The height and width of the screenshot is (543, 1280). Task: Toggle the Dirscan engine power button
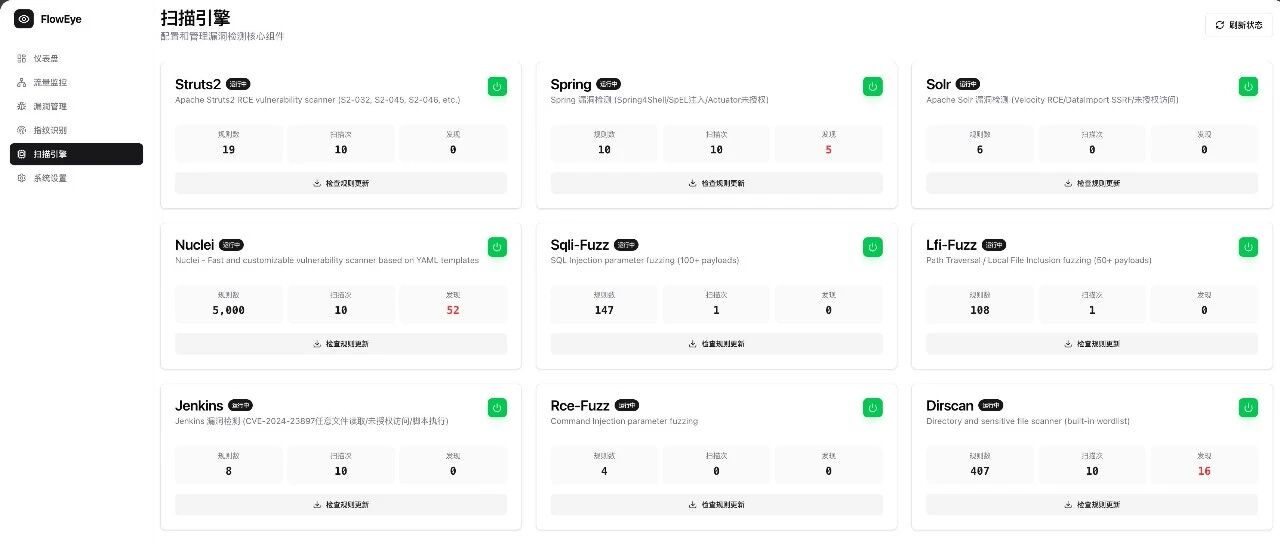(1248, 407)
